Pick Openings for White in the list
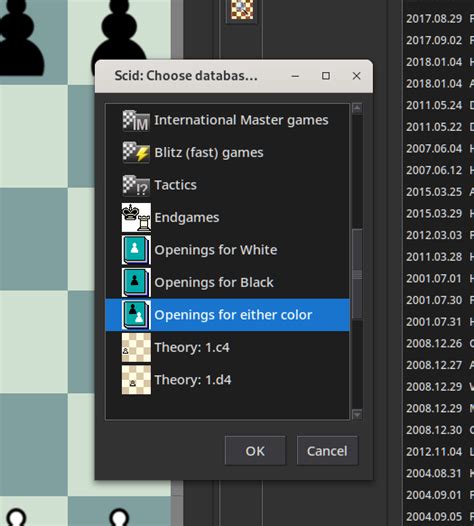 pos(227,250)
